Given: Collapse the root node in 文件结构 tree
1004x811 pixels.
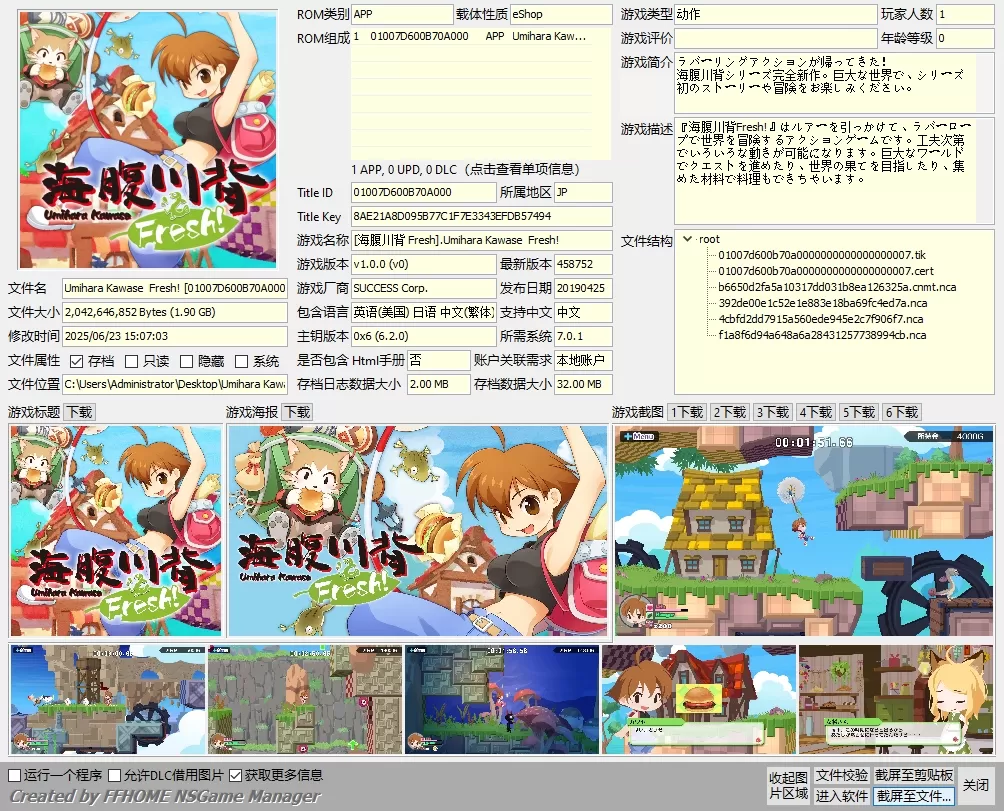Looking at the screenshot, I should pyautogui.click(x=689, y=238).
